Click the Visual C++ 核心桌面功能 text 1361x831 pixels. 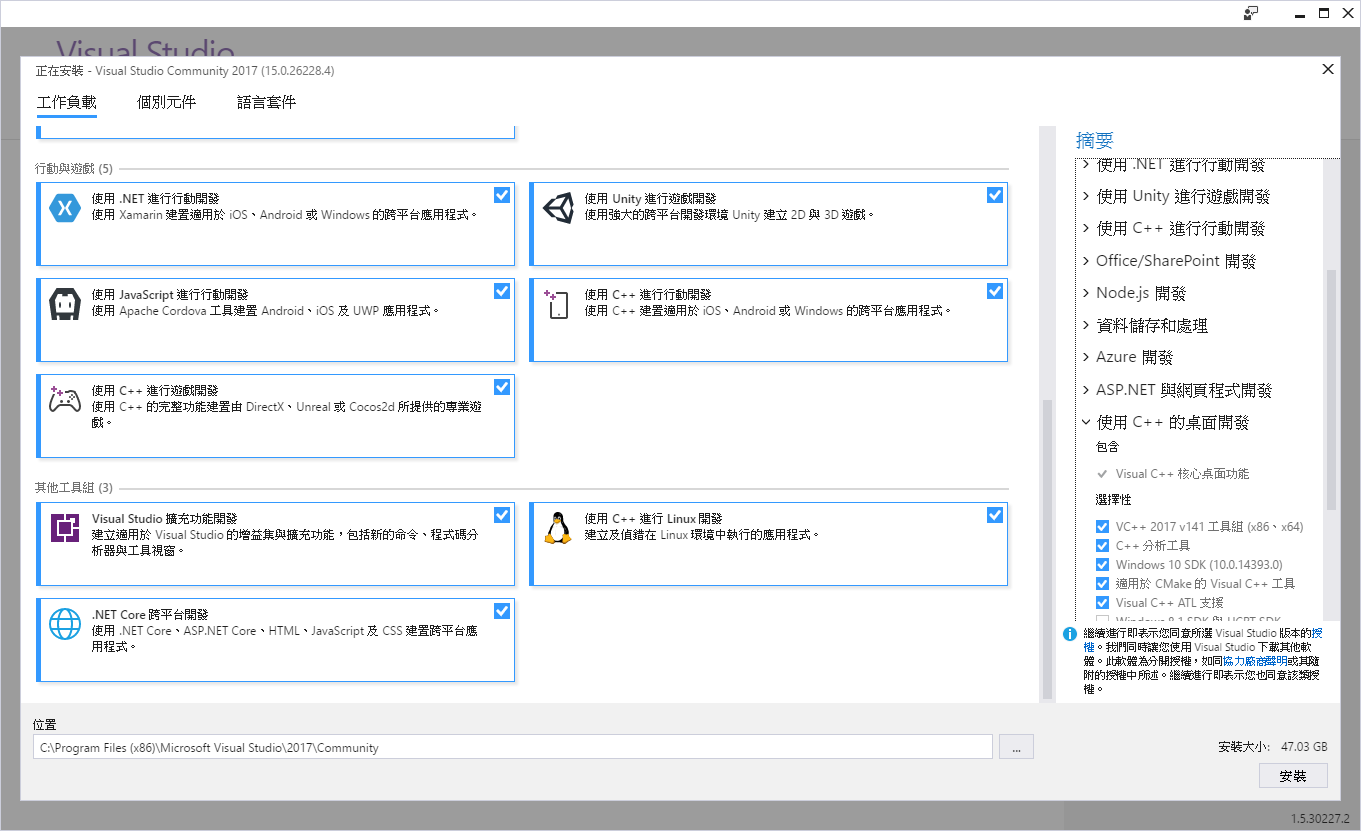click(x=1182, y=474)
